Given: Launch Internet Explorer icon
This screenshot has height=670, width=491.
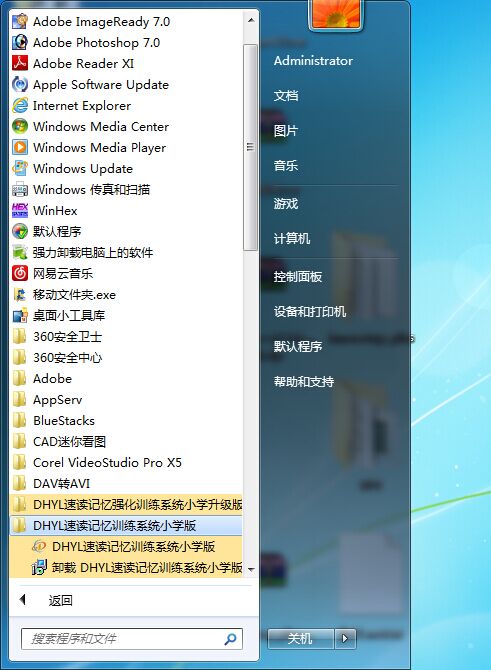Looking at the screenshot, I should point(20,105).
